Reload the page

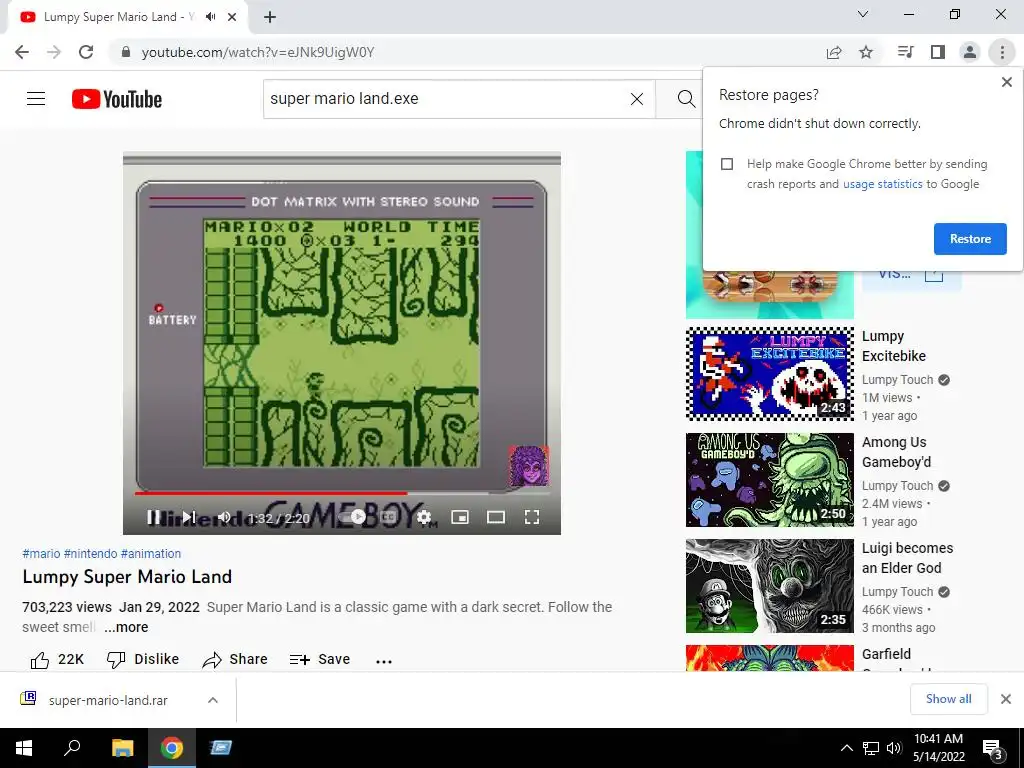click(x=86, y=52)
